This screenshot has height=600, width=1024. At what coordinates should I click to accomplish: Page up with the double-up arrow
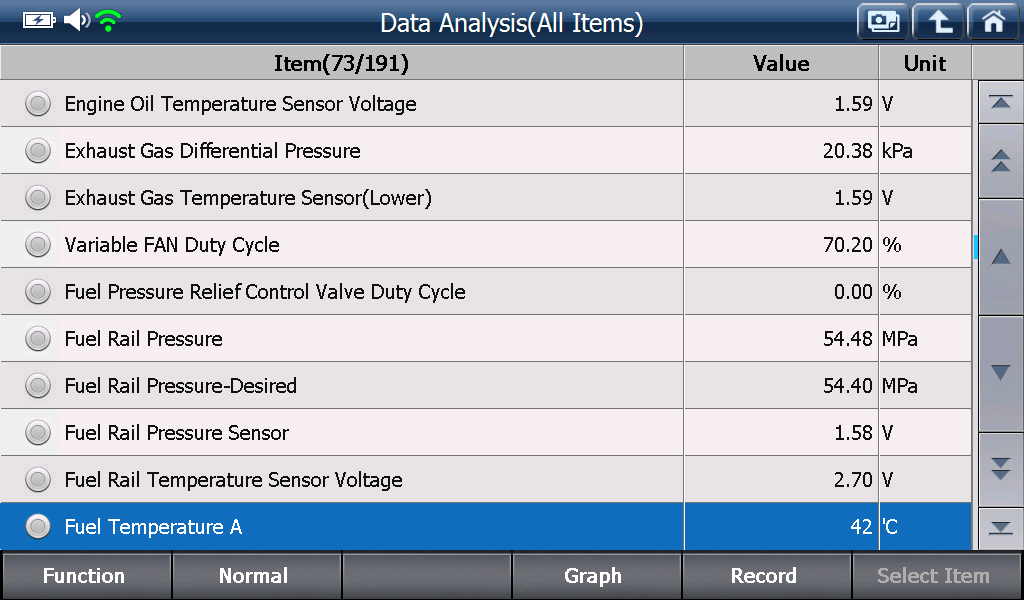coord(1000,161)
